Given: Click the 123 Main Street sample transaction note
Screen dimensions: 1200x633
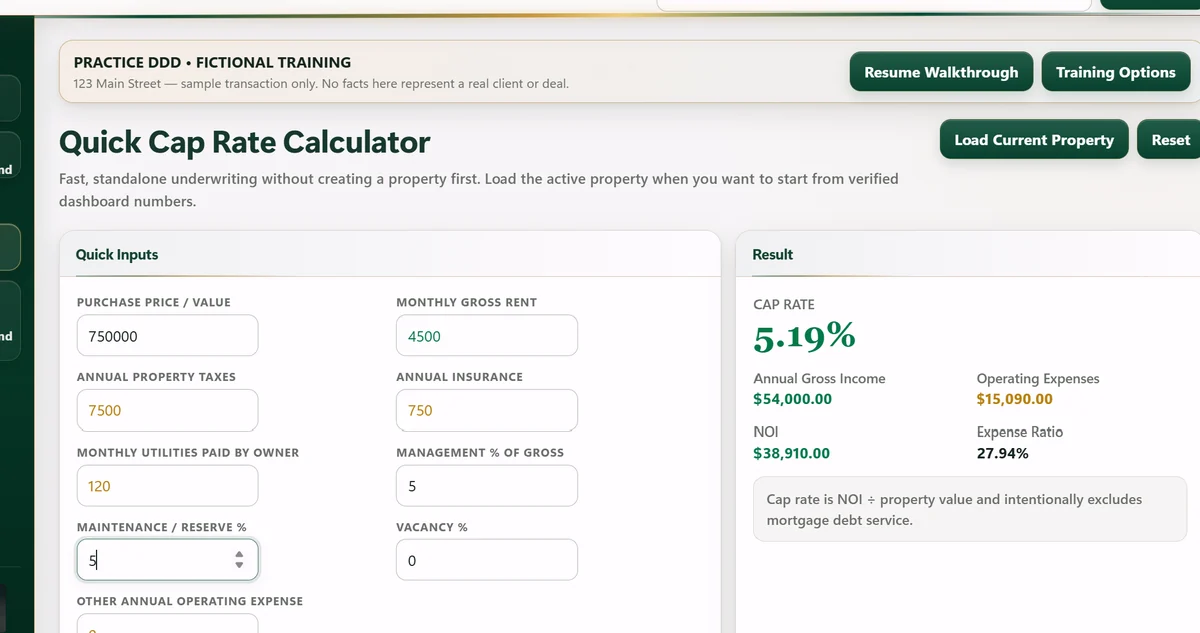Looking at the screenshot, I should [x=321, y=84].
